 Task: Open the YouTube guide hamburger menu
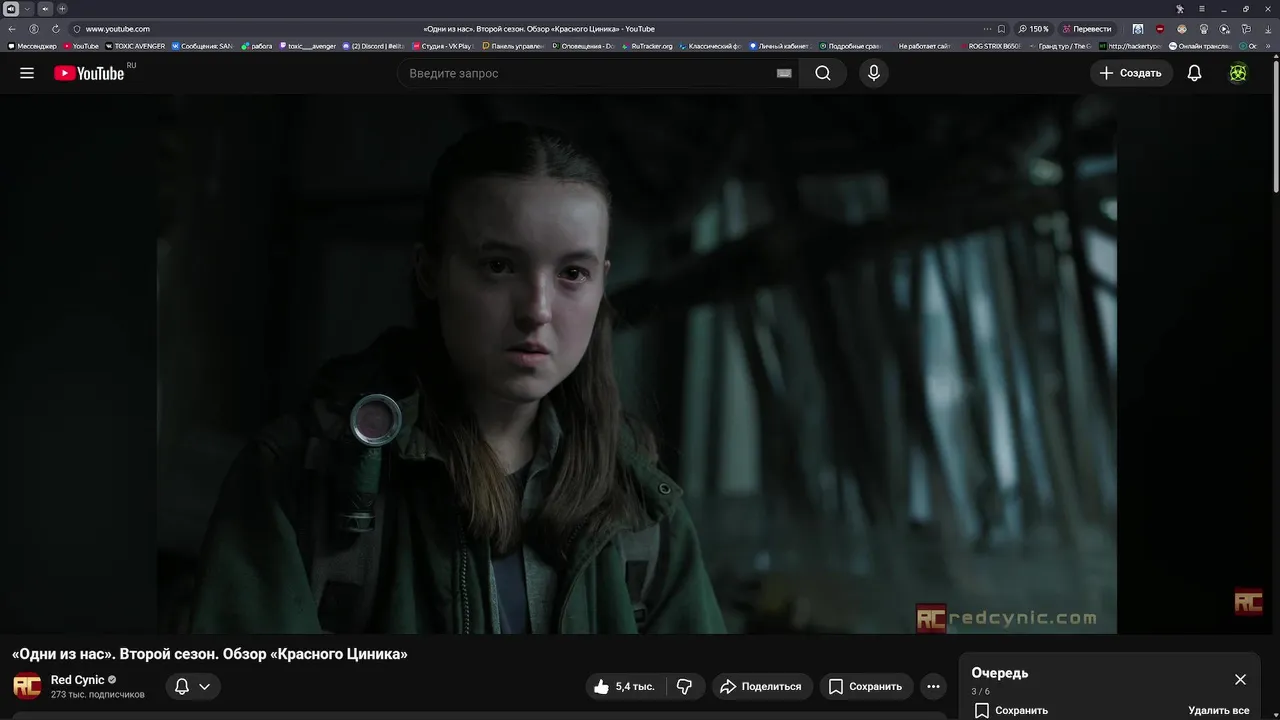[27, 73]
